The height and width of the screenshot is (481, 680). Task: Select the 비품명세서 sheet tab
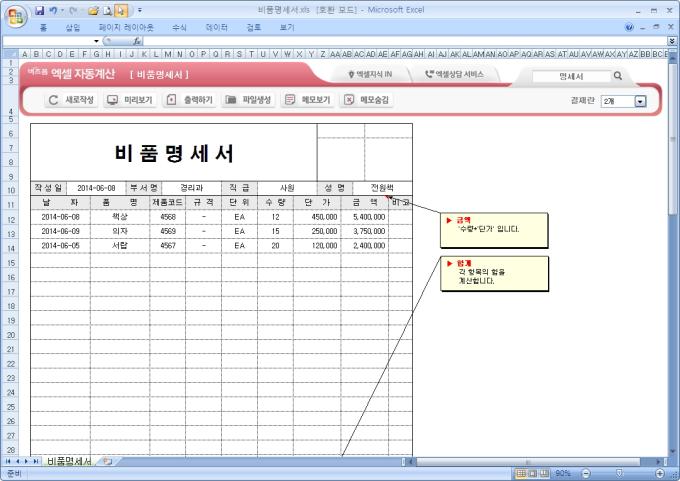69,461
